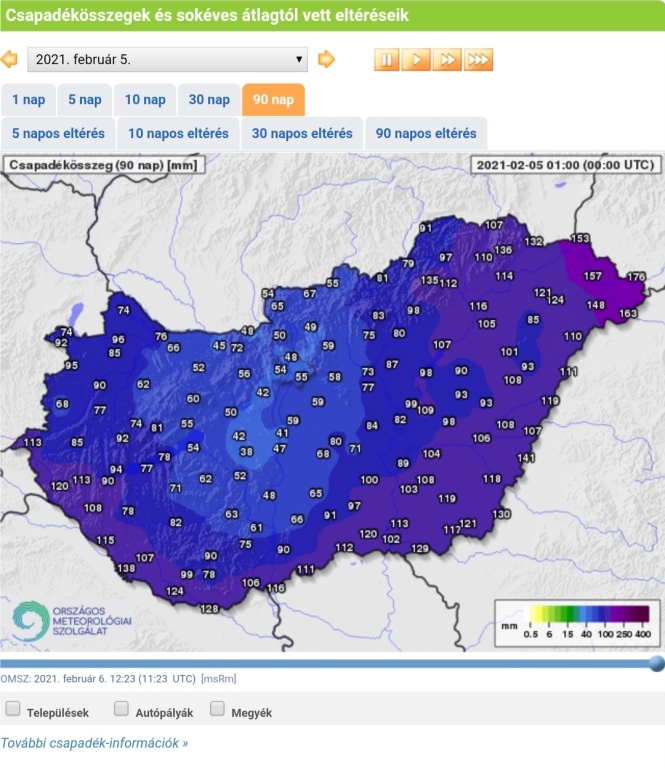The height and width of the screenshot is (768, 665).
Task: Open További csapadék-információk link
Action: [x=94, y=743]
